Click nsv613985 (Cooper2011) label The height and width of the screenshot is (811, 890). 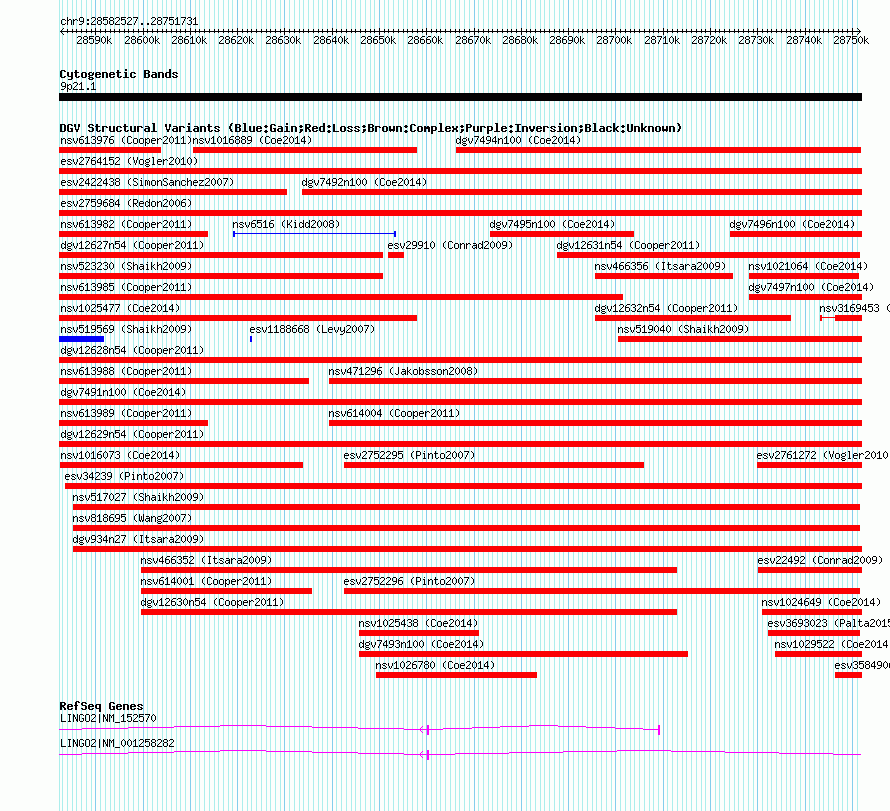pos(126,287)
